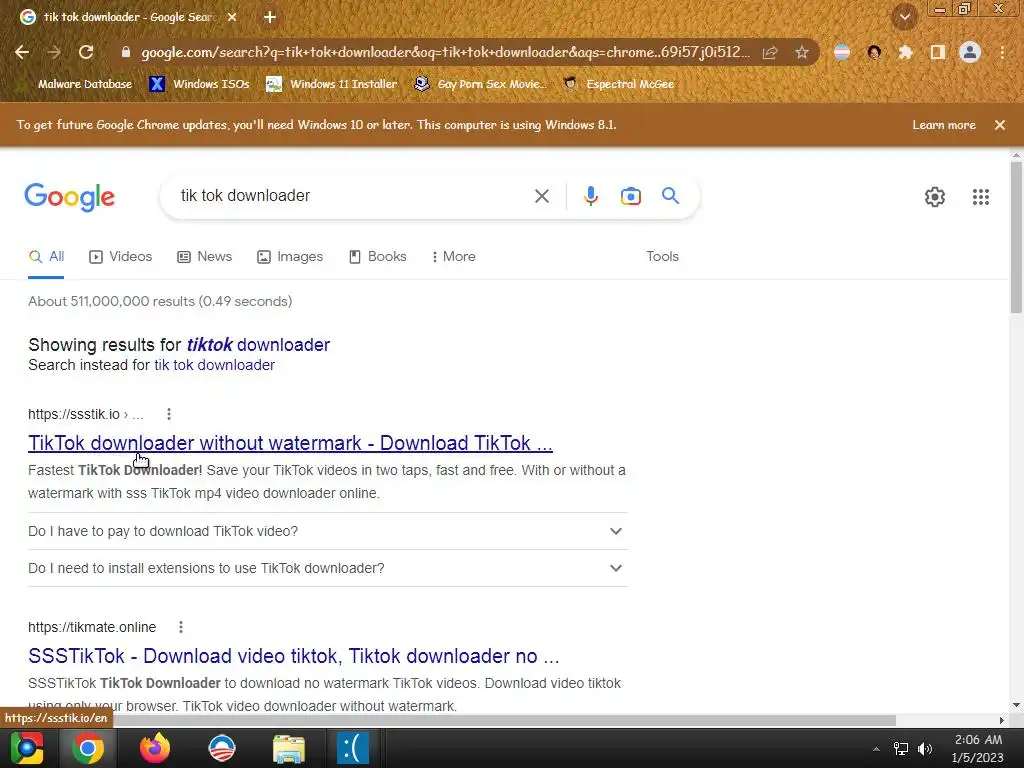The width and height of the screenshot is (1024, 768).
Task: Click the vertical page scrollbar thumb
Action: click(x=1016, y=236)
